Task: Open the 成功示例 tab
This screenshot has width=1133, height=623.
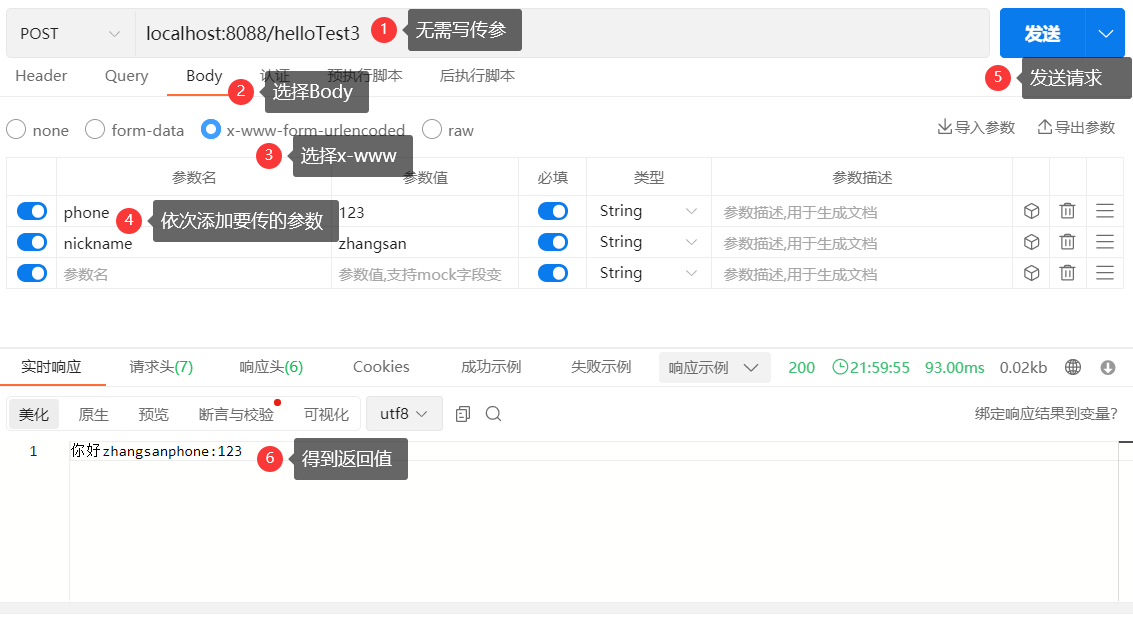Action: (491, 367)
